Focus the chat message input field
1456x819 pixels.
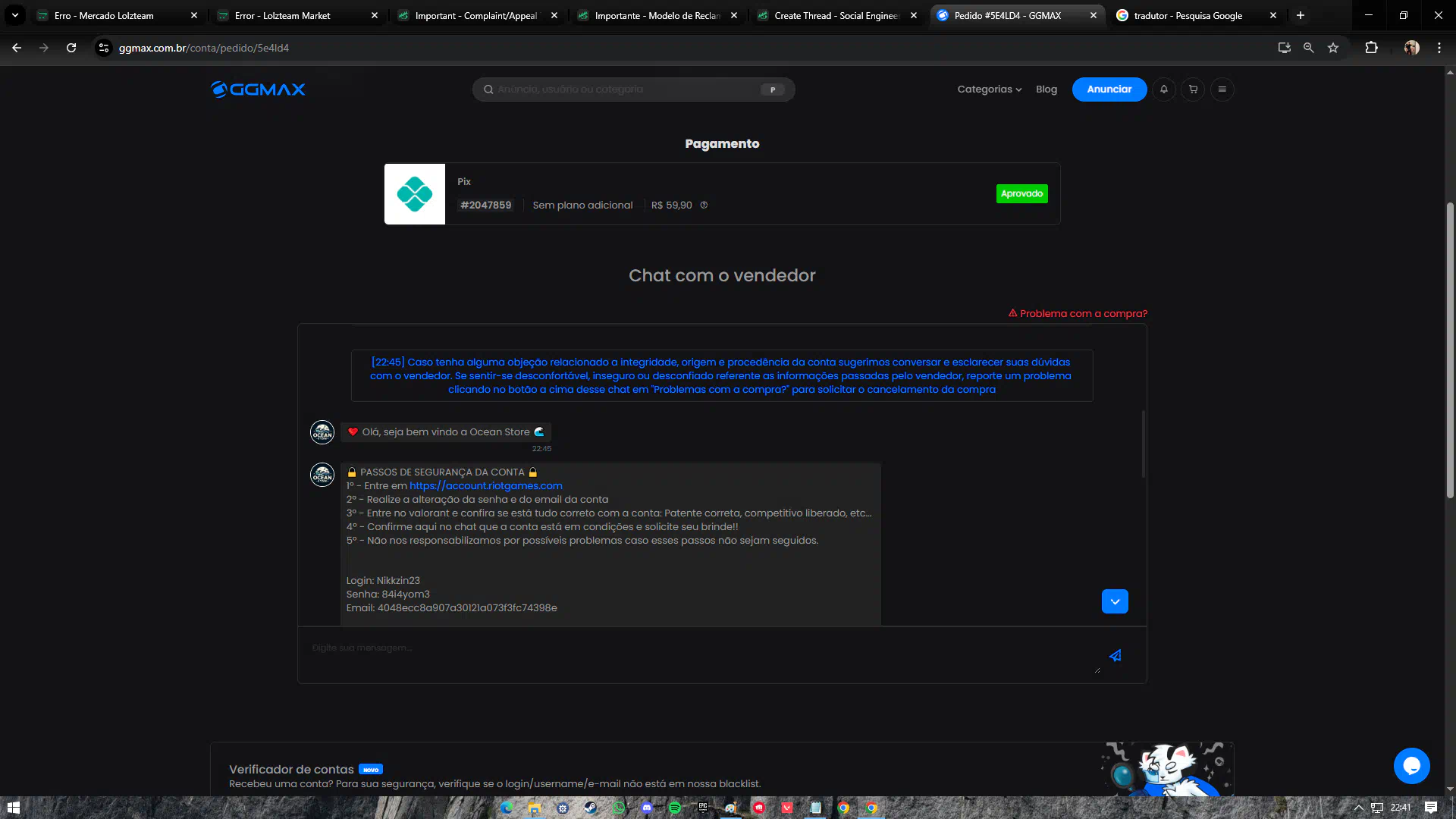click(x=698, y=652)
